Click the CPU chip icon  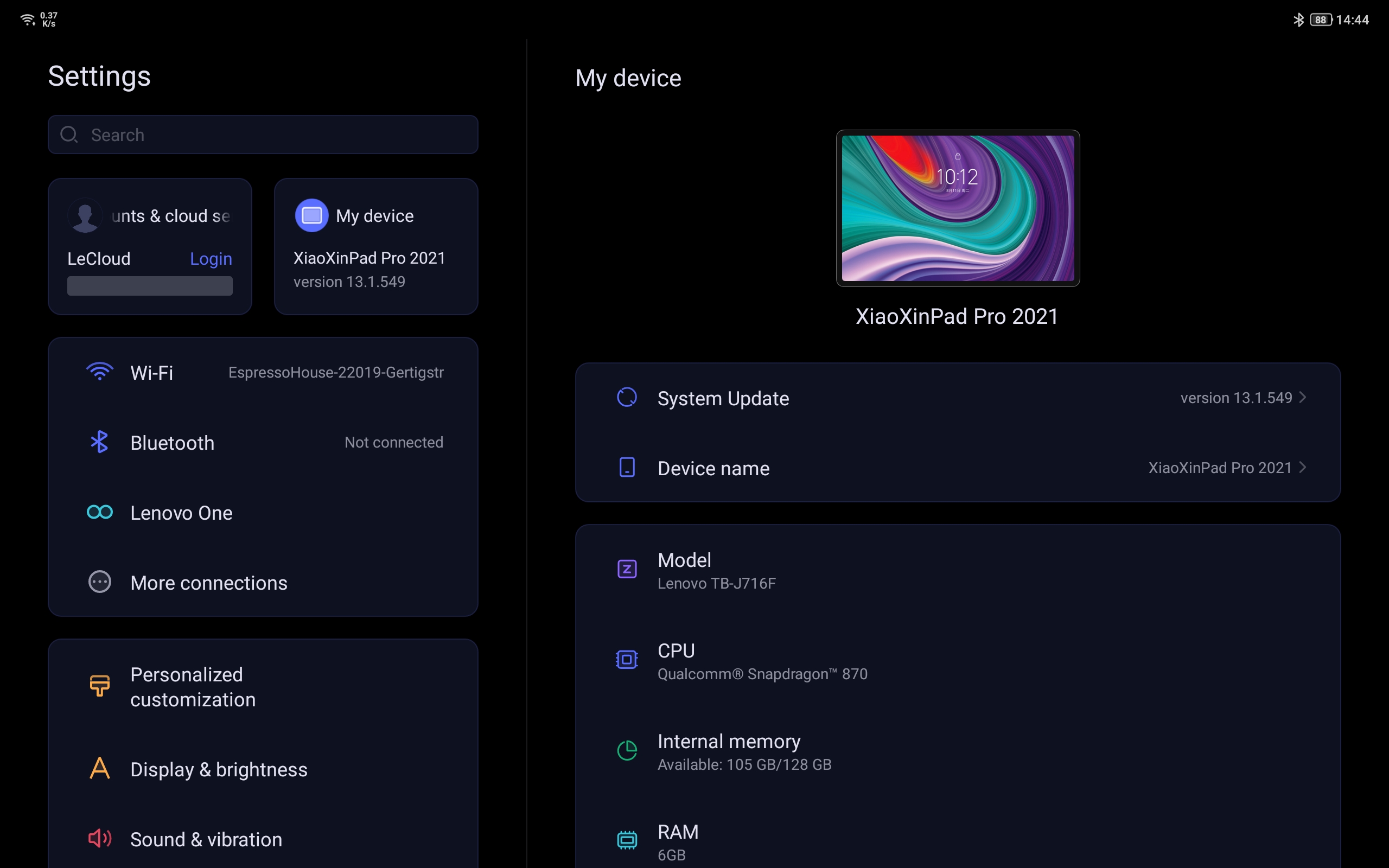627,660
